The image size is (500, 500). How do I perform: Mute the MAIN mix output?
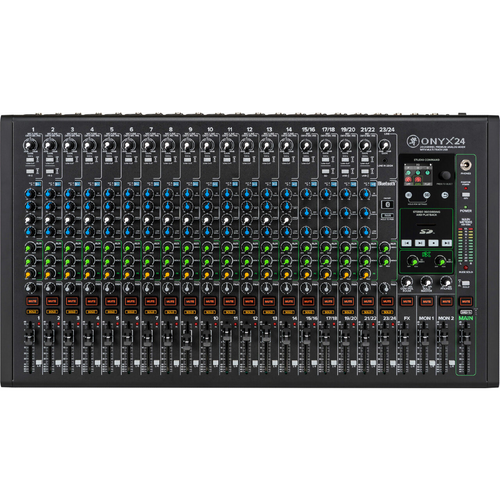click(466, 301)
